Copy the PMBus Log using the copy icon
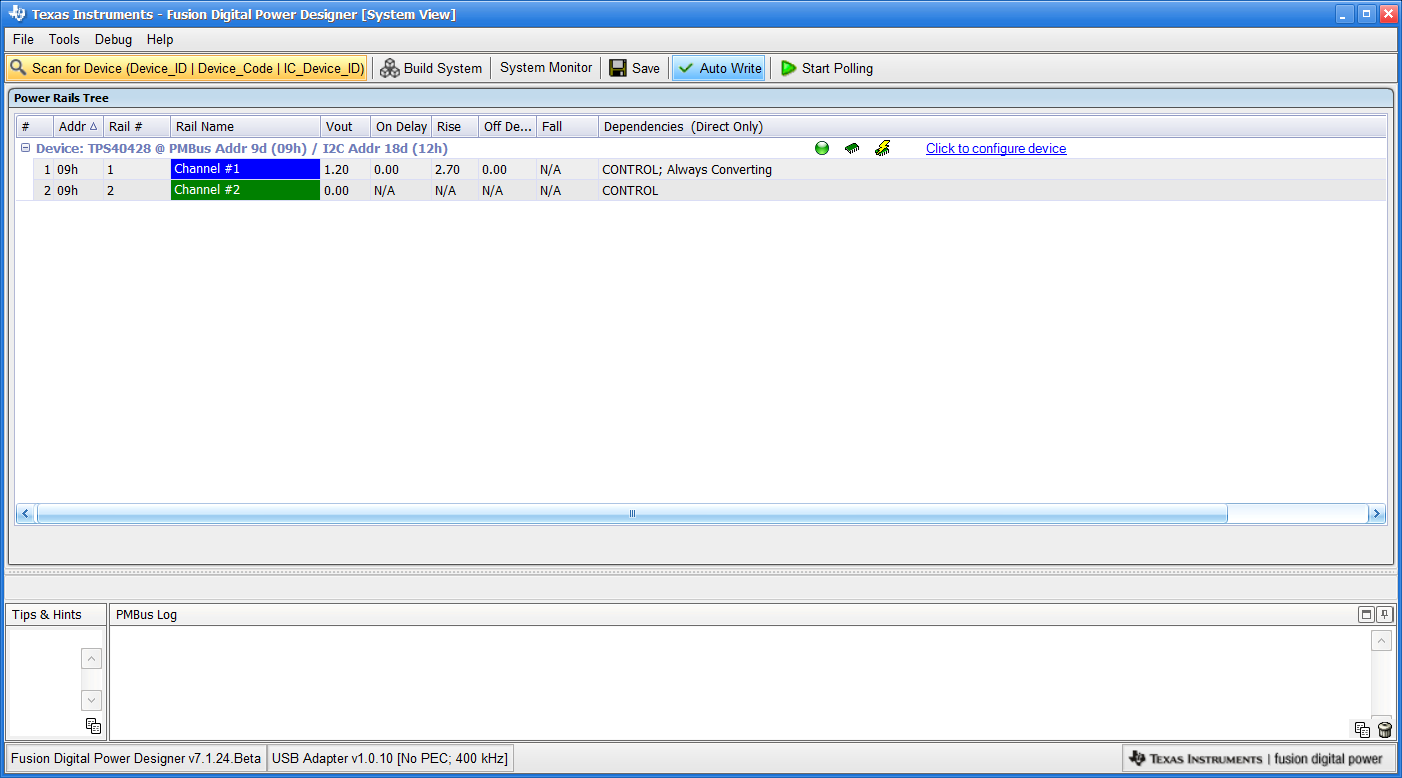This screenshot has height=778, width=1402. click(1362, 730)
